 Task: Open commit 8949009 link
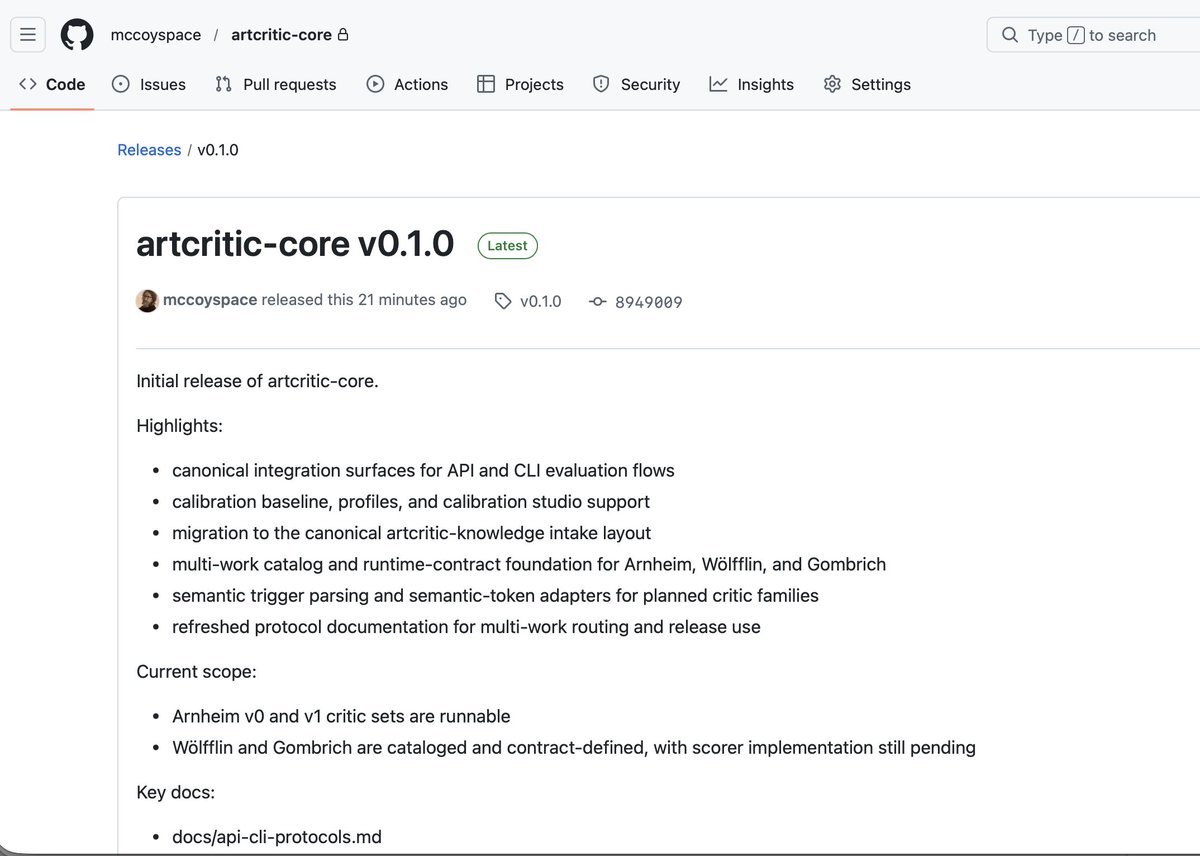point(649,302)
